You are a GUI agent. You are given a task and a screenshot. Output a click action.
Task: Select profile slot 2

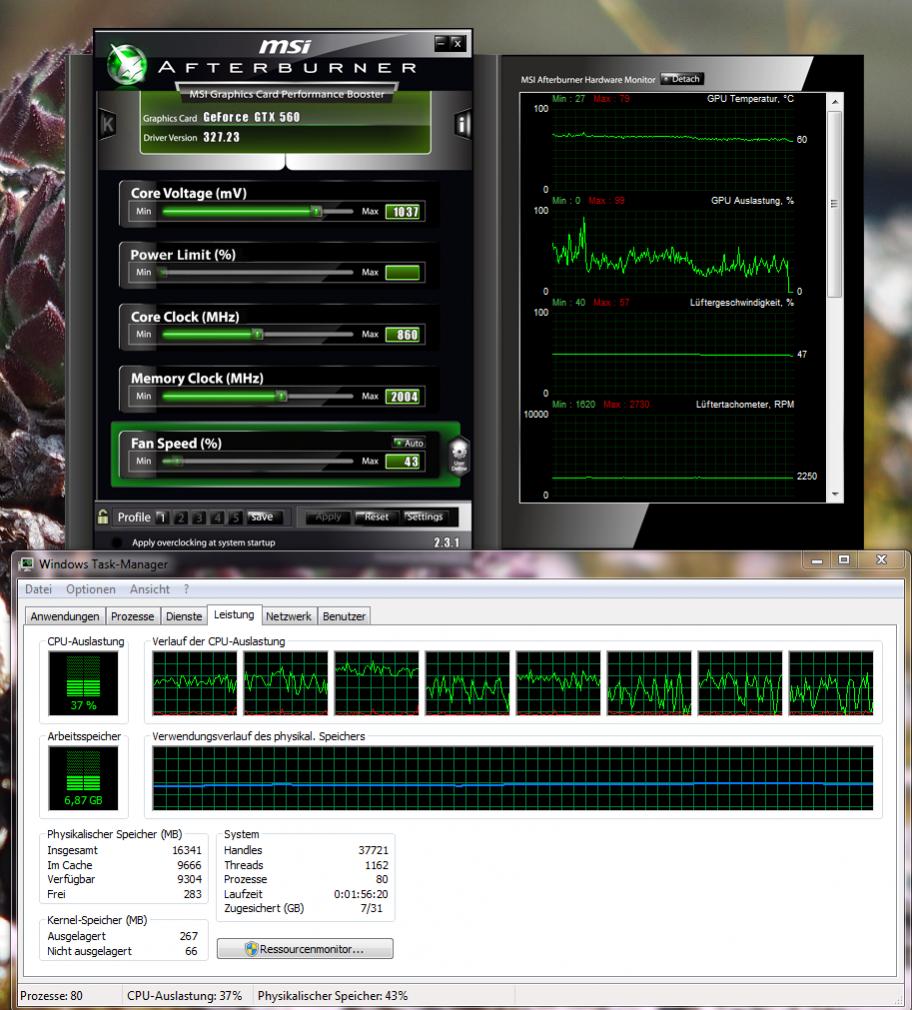(x=181, y=517)
